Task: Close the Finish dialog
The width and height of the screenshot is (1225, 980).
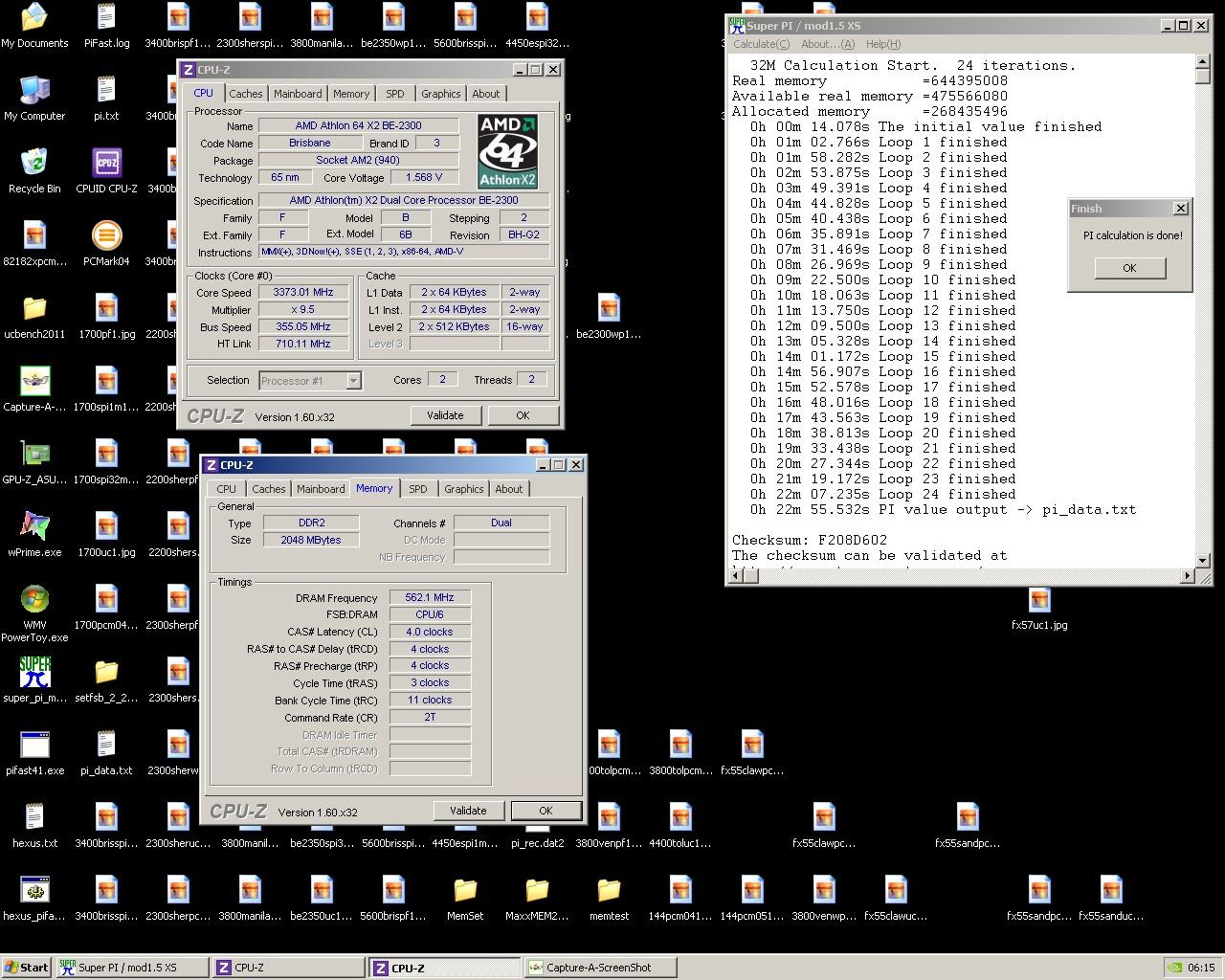Action: pyautogui.click(x=1180, y=209)
